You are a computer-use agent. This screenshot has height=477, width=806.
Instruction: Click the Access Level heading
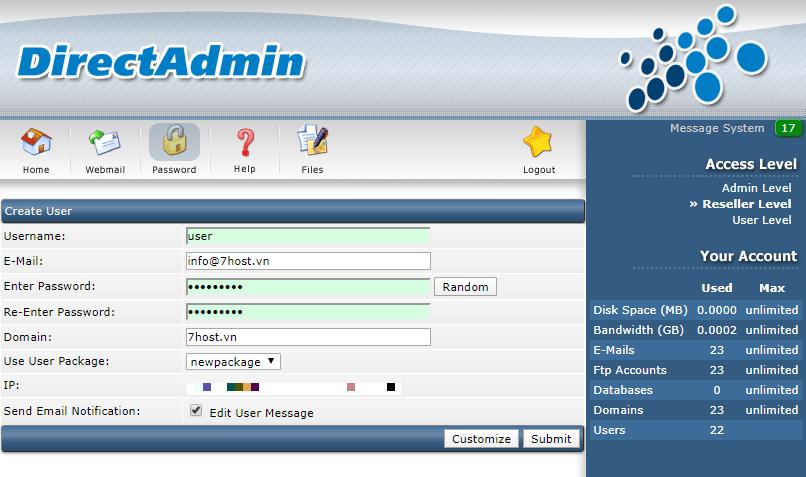pyautogui.click(x=751, y=164)
